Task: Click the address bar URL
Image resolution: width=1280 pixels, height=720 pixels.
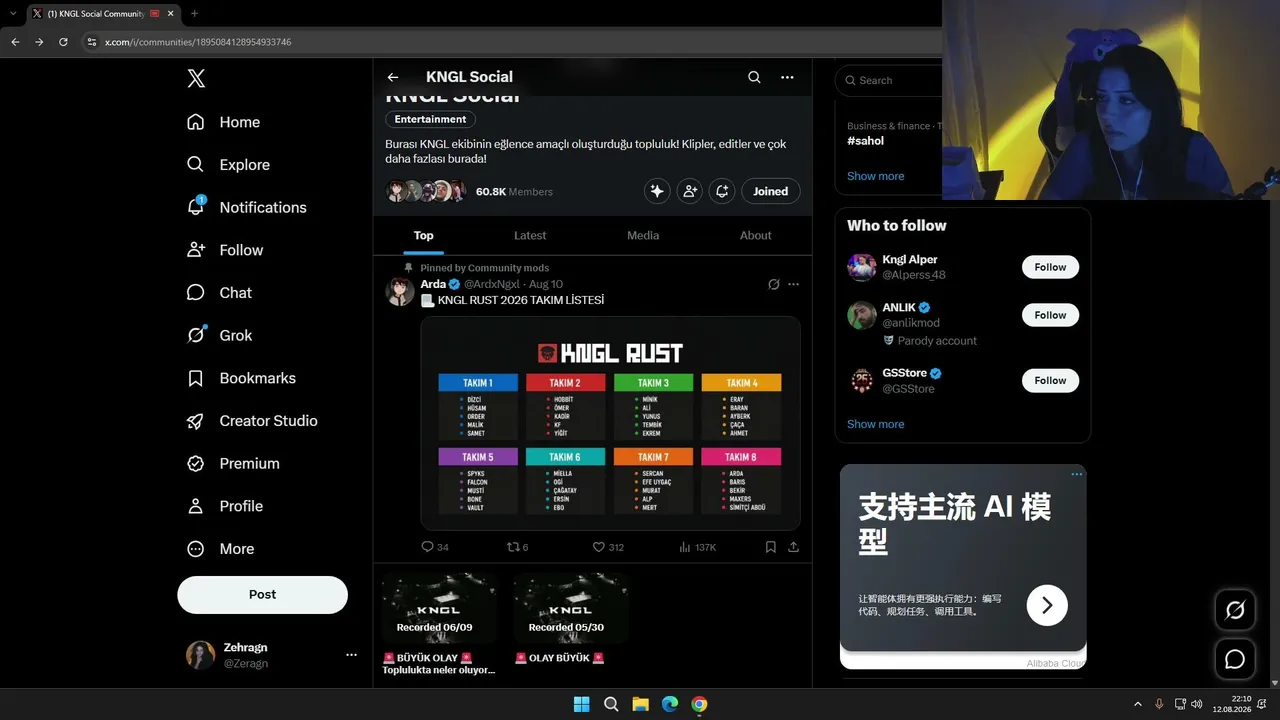Action: tap(198, 42)
